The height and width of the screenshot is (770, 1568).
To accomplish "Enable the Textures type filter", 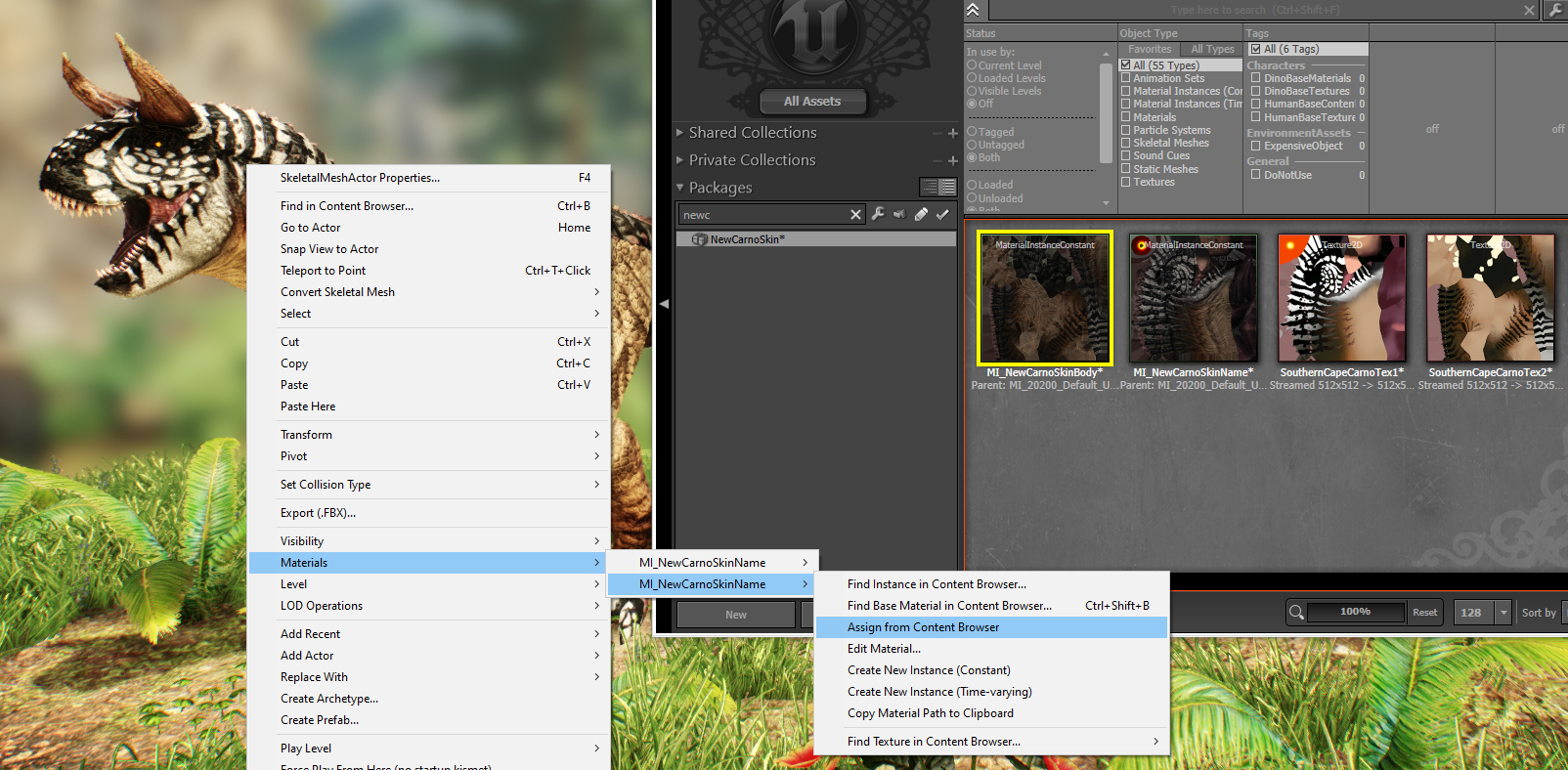I will [1126, 182].
